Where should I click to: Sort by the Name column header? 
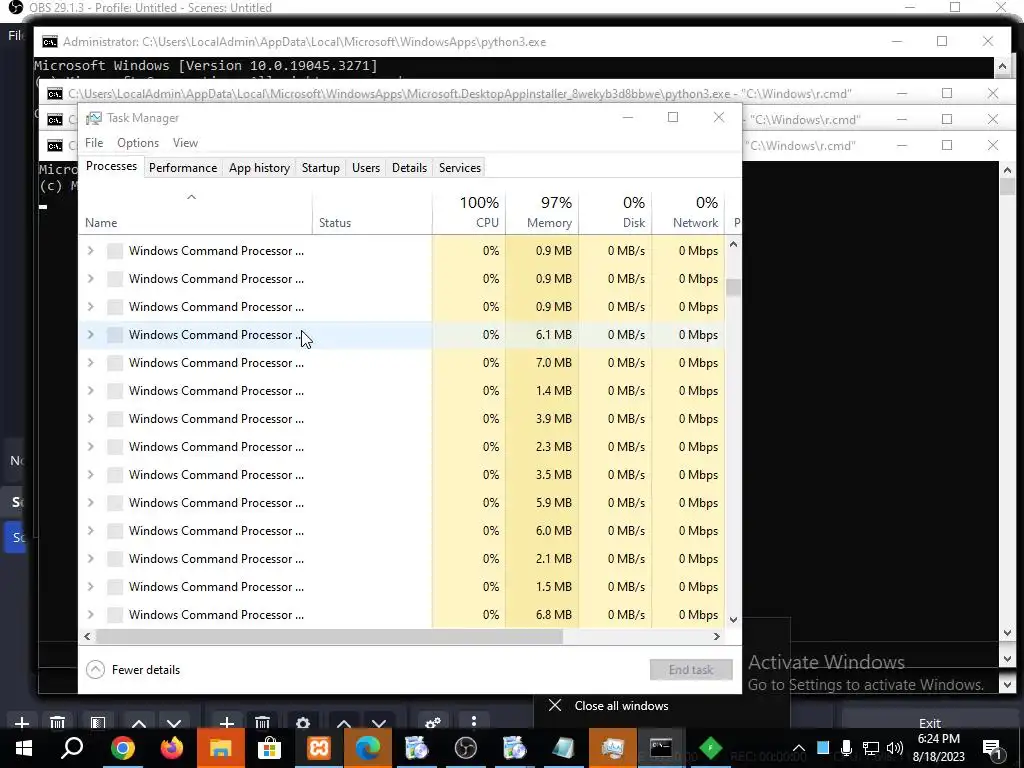pos(195,212)
